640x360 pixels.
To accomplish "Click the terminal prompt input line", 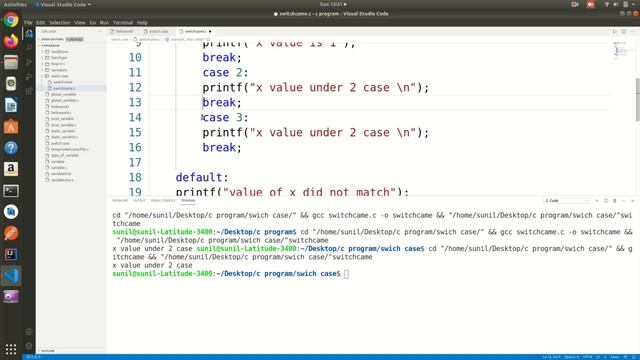I will [346, 274].
